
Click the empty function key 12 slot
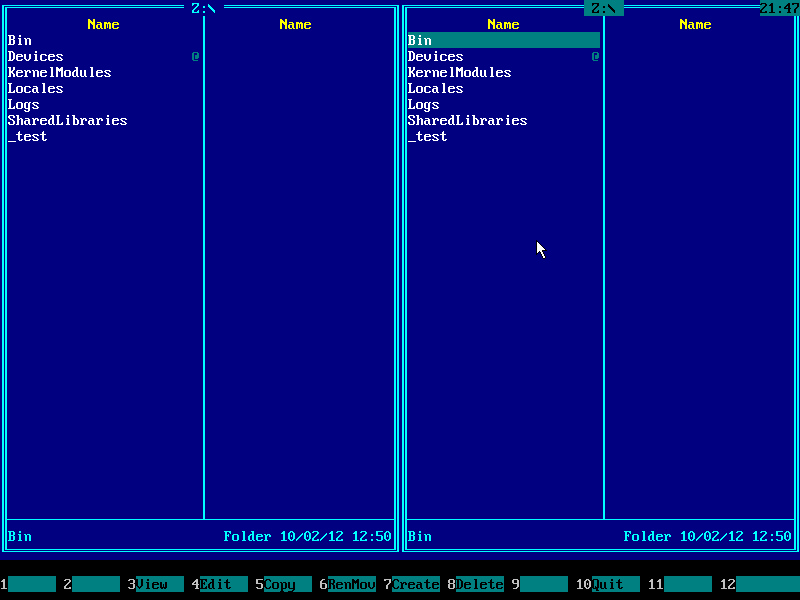point(760,584)
